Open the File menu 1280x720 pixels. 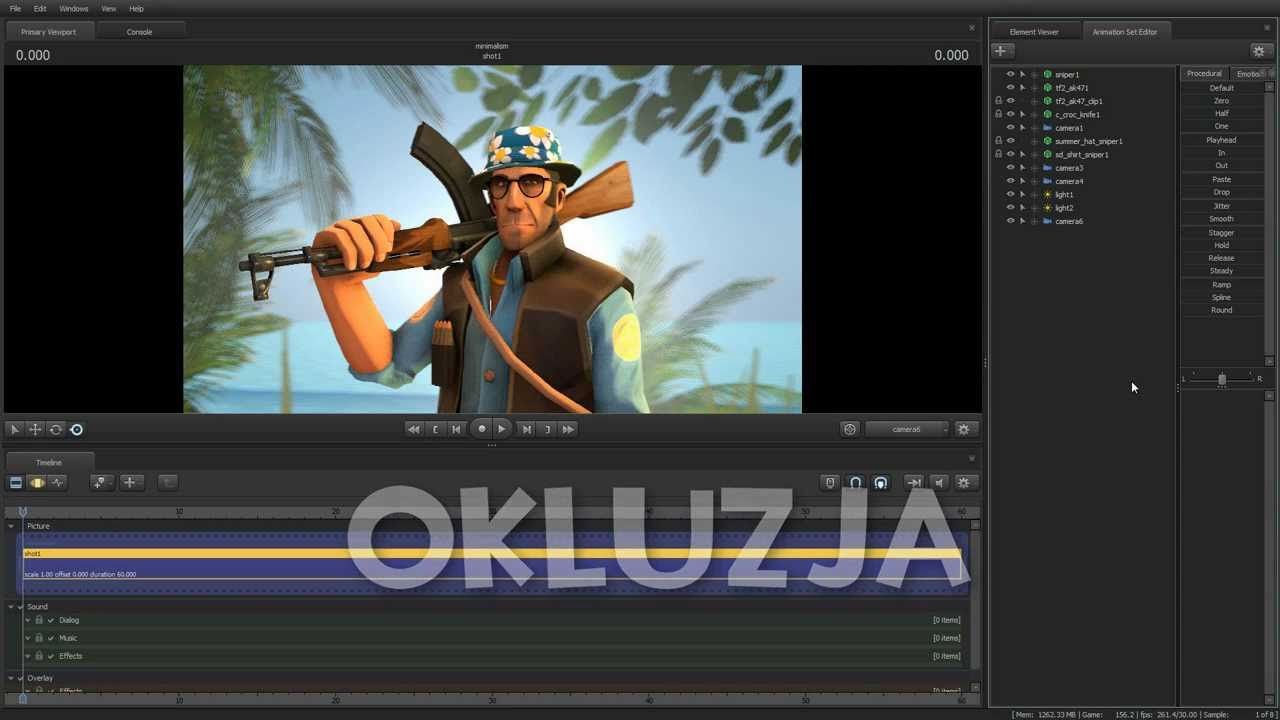(15, 8)
